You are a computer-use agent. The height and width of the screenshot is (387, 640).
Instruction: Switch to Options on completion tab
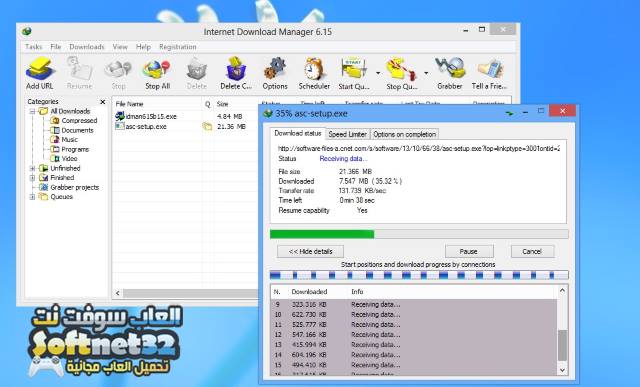coord(404,134)
